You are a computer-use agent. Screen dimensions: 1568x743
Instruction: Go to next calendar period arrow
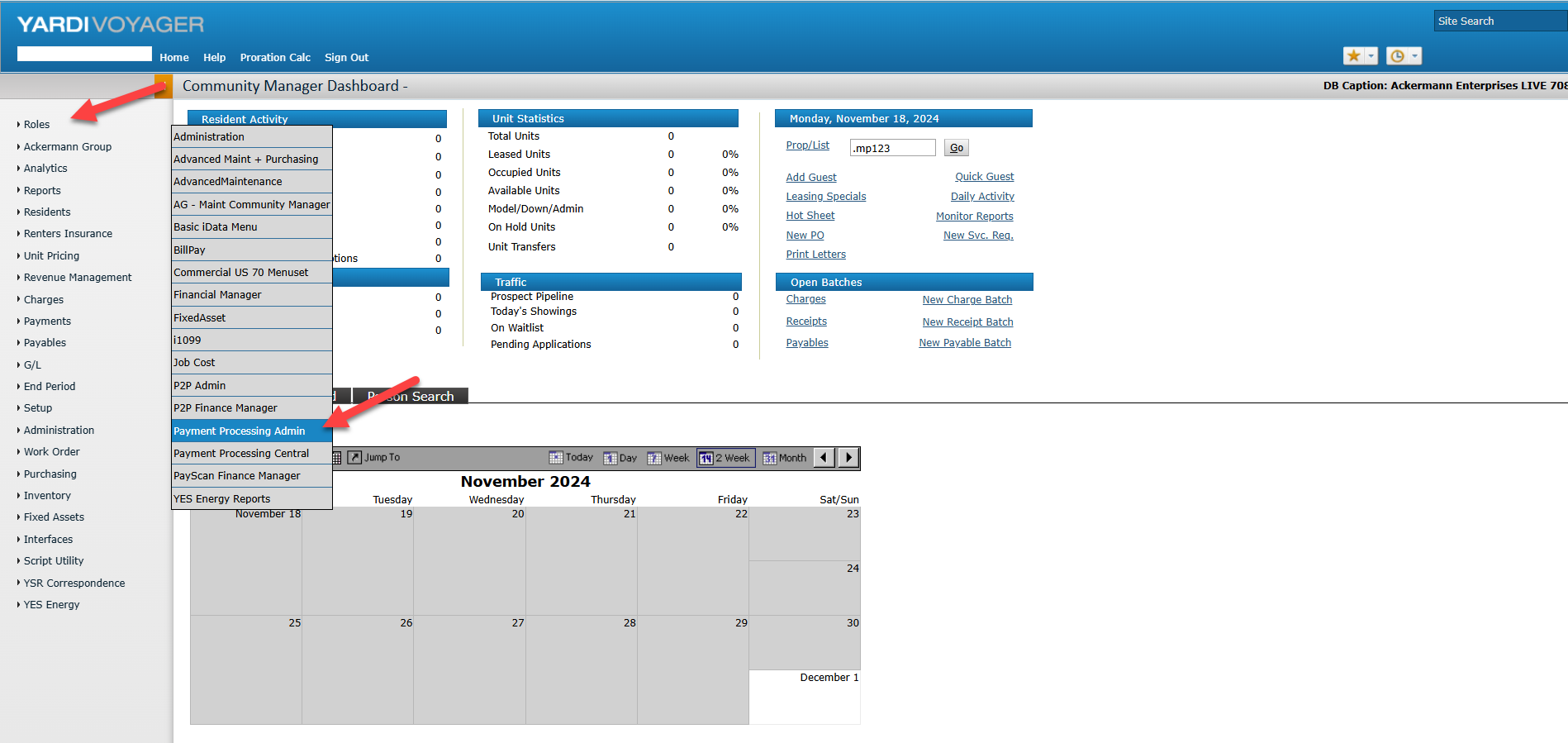848,458
